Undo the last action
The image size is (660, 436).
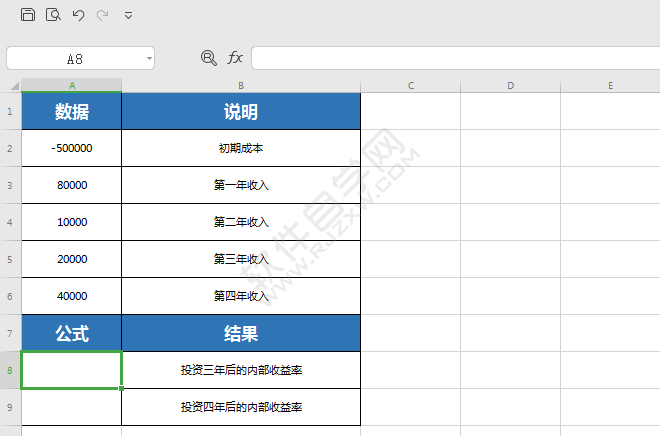pyautogui.click(x=78, y=15)
